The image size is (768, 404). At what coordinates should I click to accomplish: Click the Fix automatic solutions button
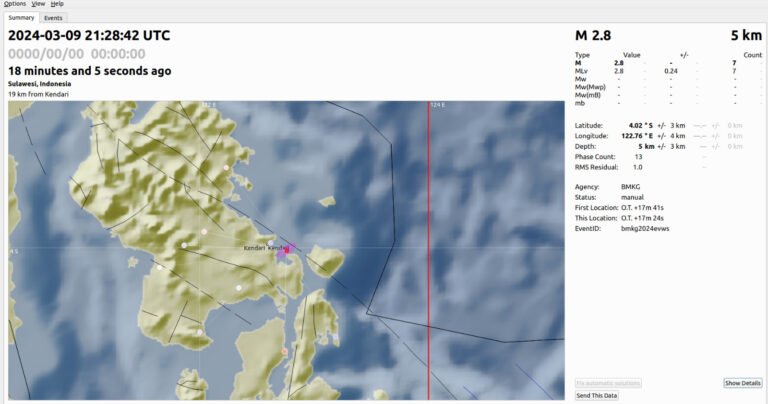pyautogui.click(x=608, y=383)
